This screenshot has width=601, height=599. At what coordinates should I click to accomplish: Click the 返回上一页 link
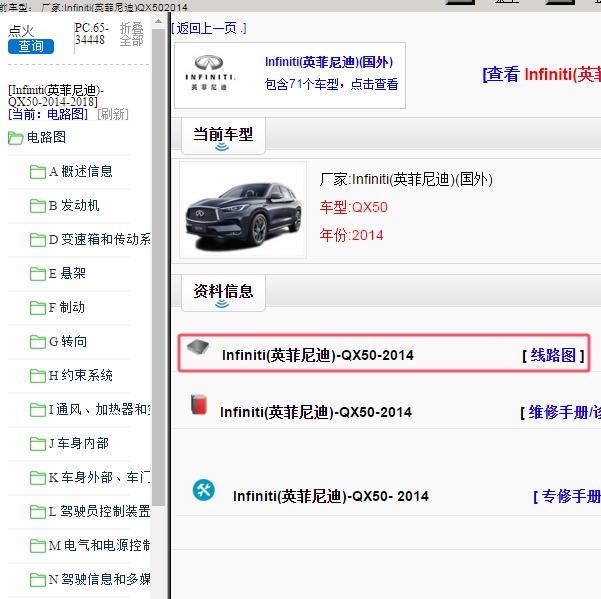[x=209, y=28]
